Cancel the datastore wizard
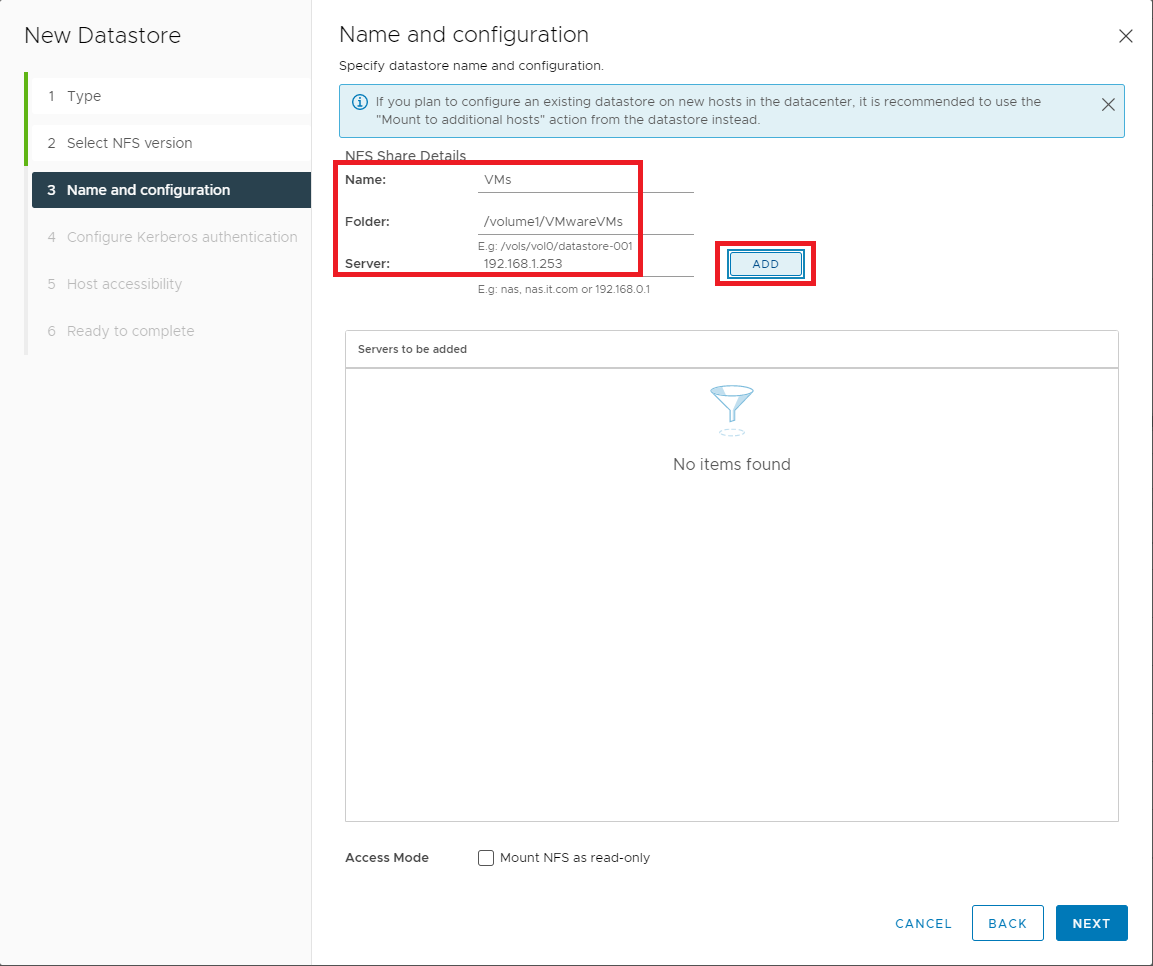 pyautogui.click(x=923, y=923)
